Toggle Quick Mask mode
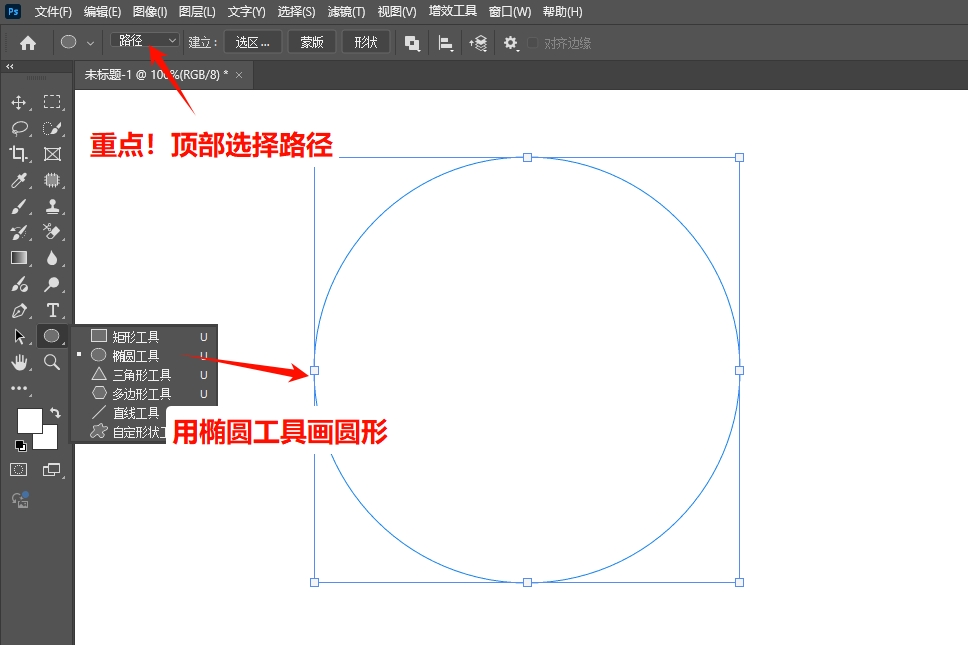 19,469
